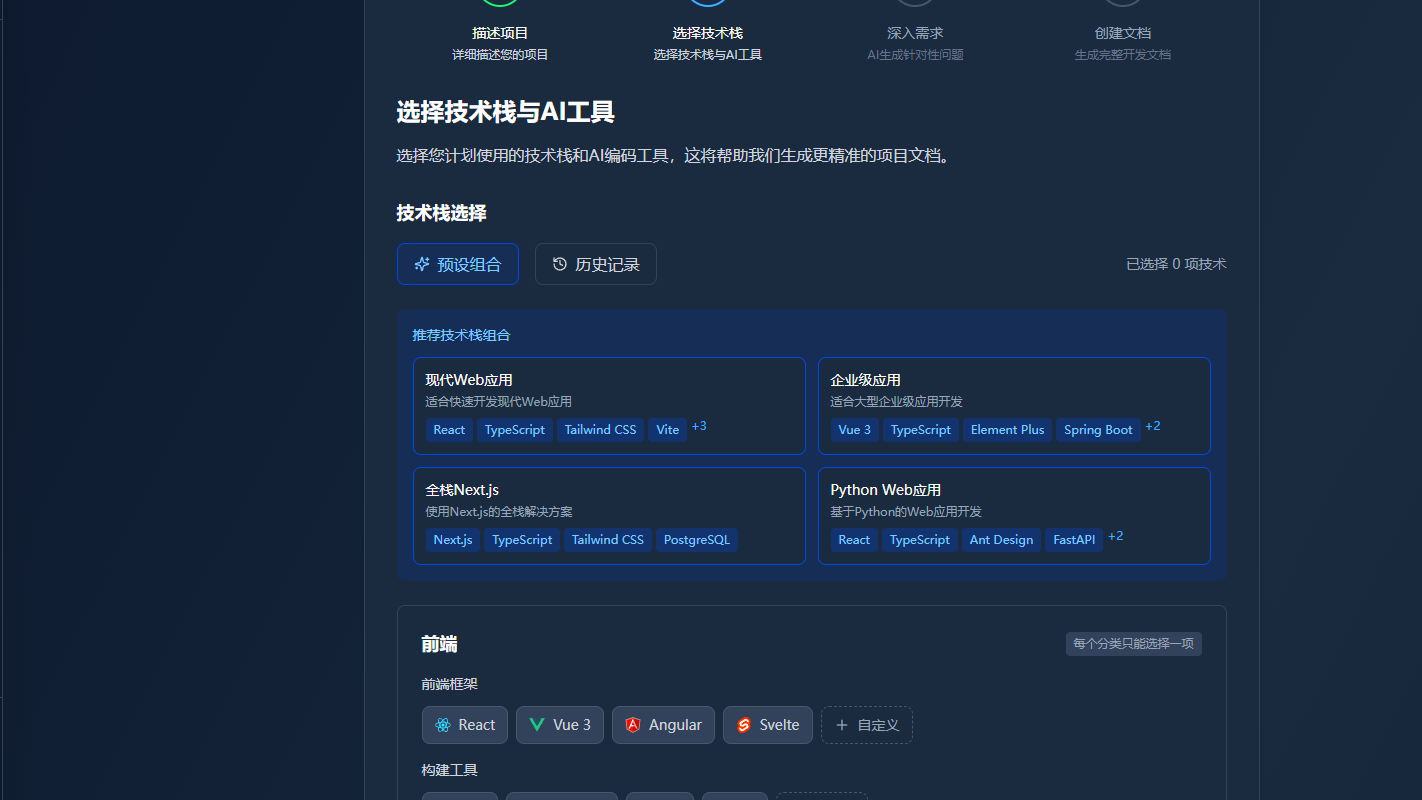The image size is (1422, 800).
Task: Go to the 描述项目 step
Action: pyautogui.click(x=500, y=33)
